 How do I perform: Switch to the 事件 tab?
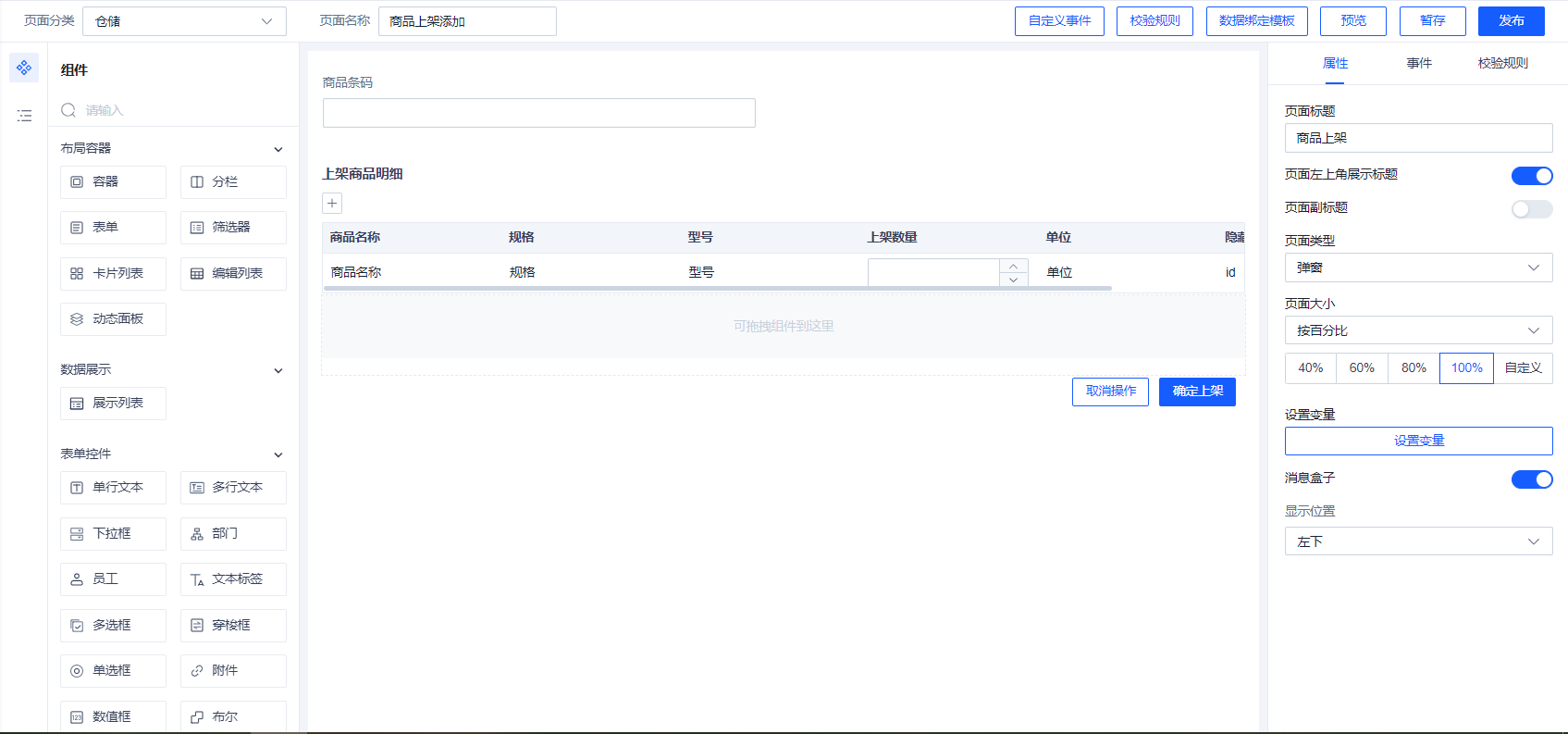[1419, 63]
